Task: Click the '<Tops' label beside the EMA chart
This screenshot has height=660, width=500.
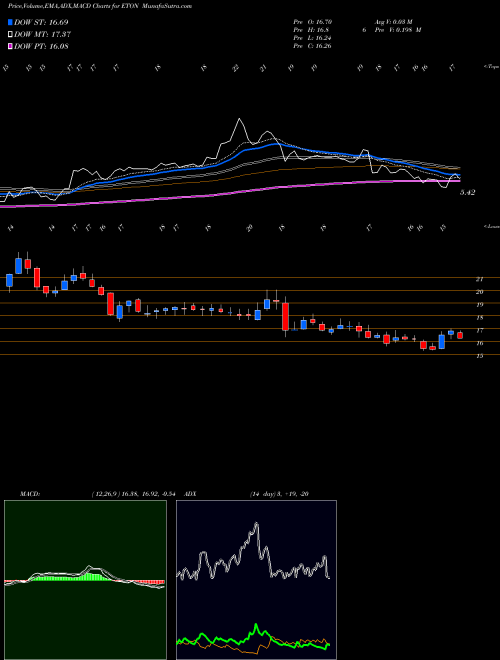Action: 491,67
